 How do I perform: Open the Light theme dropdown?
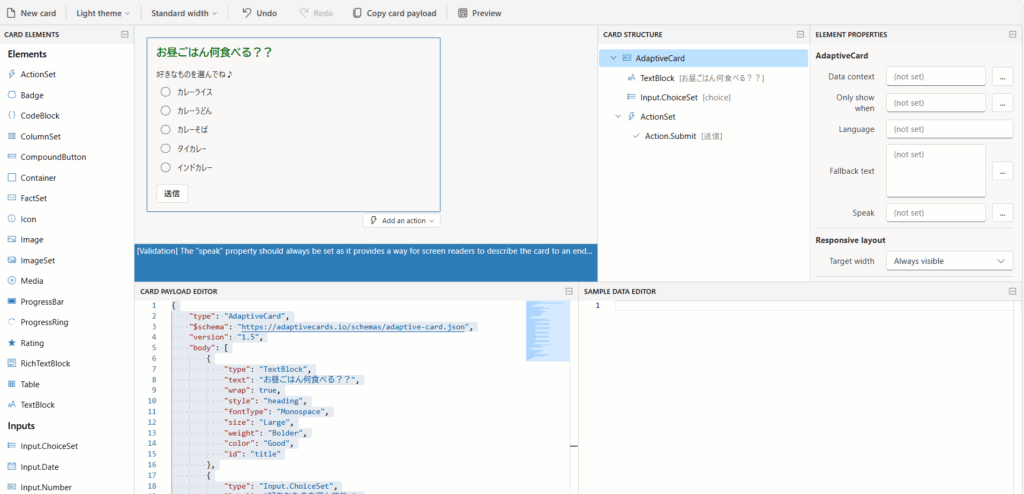point(103,13)
